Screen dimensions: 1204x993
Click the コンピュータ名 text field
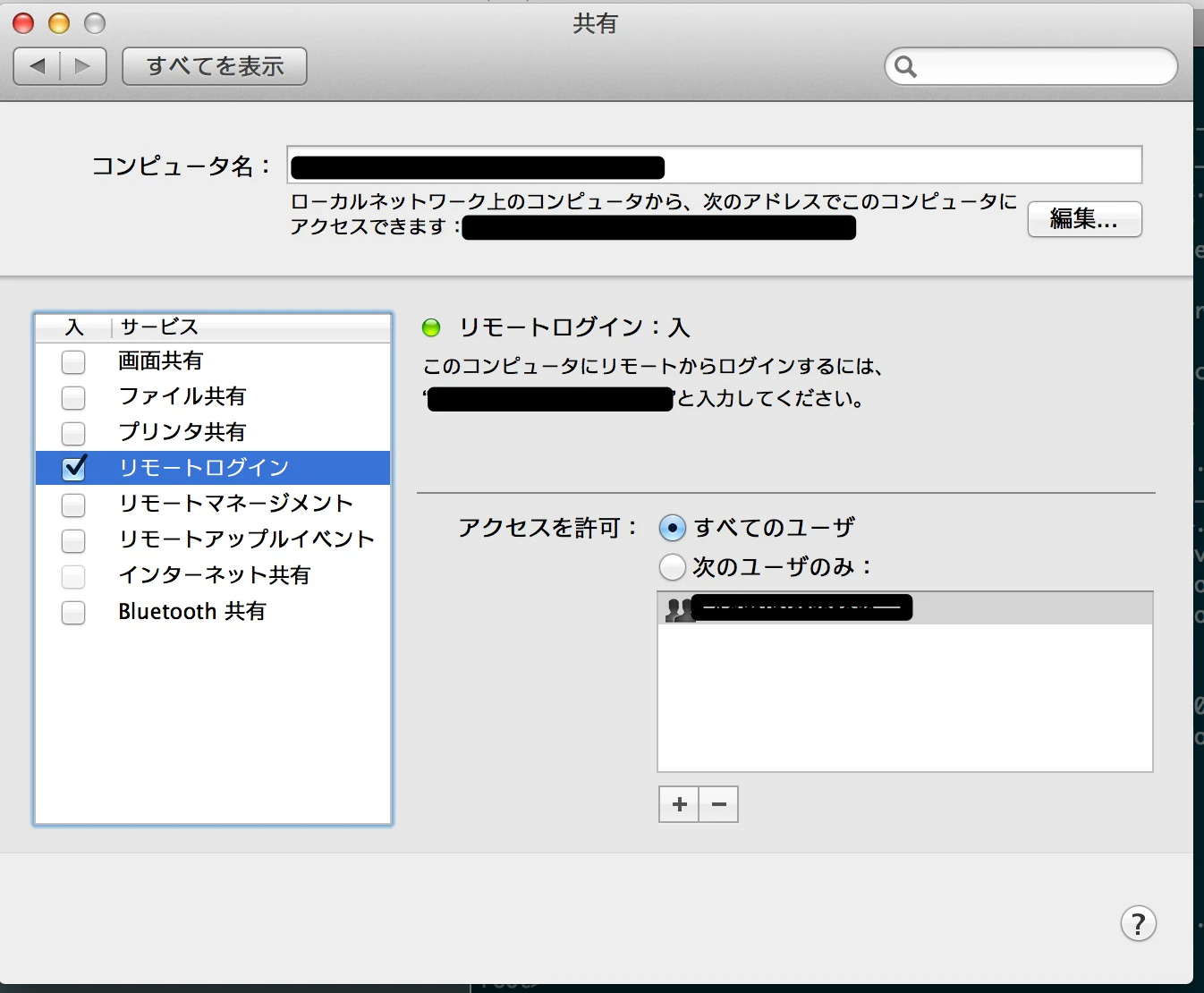(715, 165)
